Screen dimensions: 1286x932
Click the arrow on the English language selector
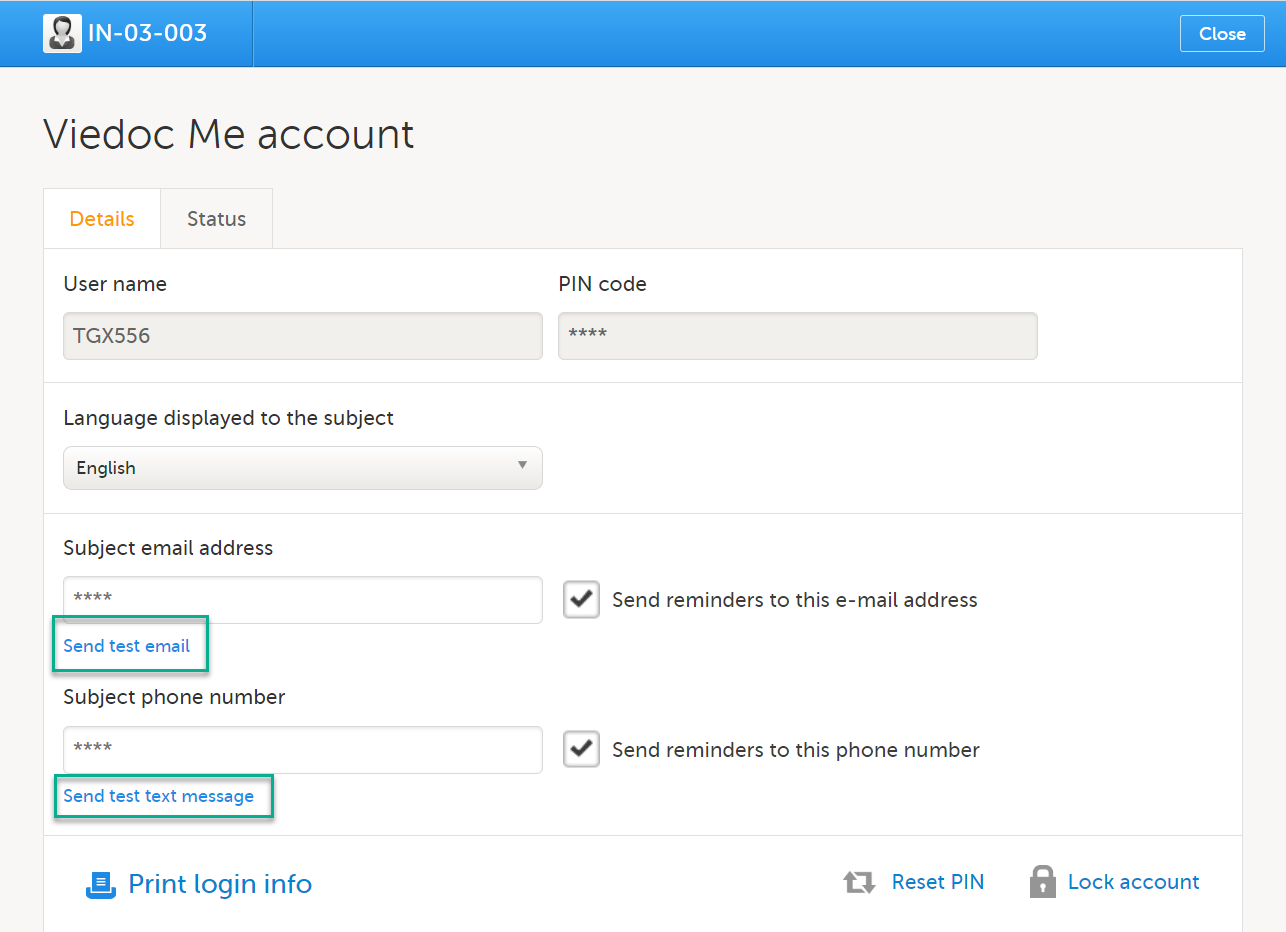click(x=522, y=466)
